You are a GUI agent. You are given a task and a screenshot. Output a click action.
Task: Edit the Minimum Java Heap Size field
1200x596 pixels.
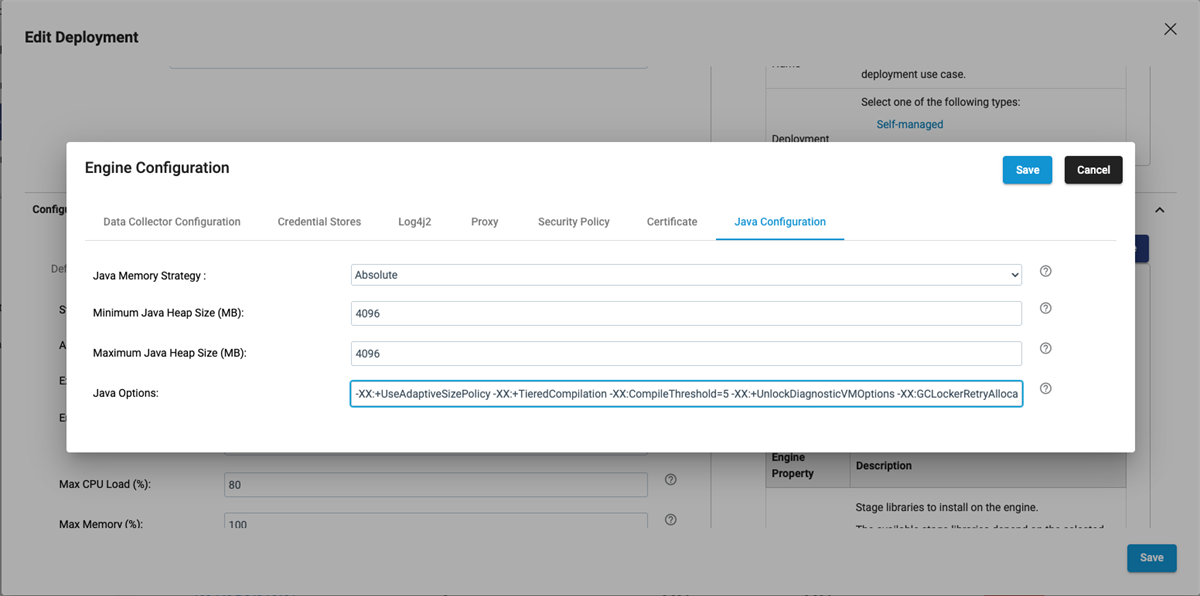(686, 313)
